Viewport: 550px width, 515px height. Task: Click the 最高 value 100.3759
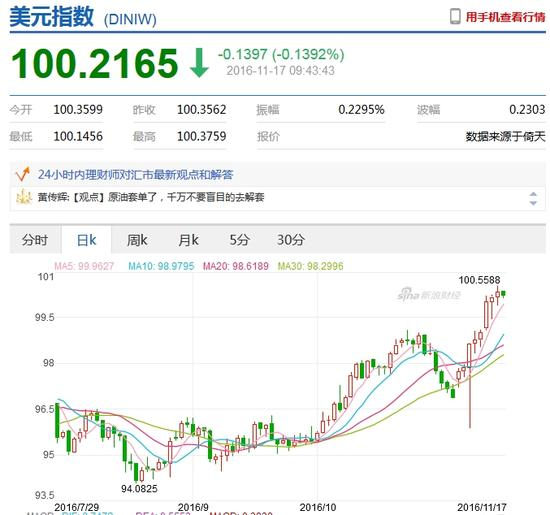pos(202,136)
